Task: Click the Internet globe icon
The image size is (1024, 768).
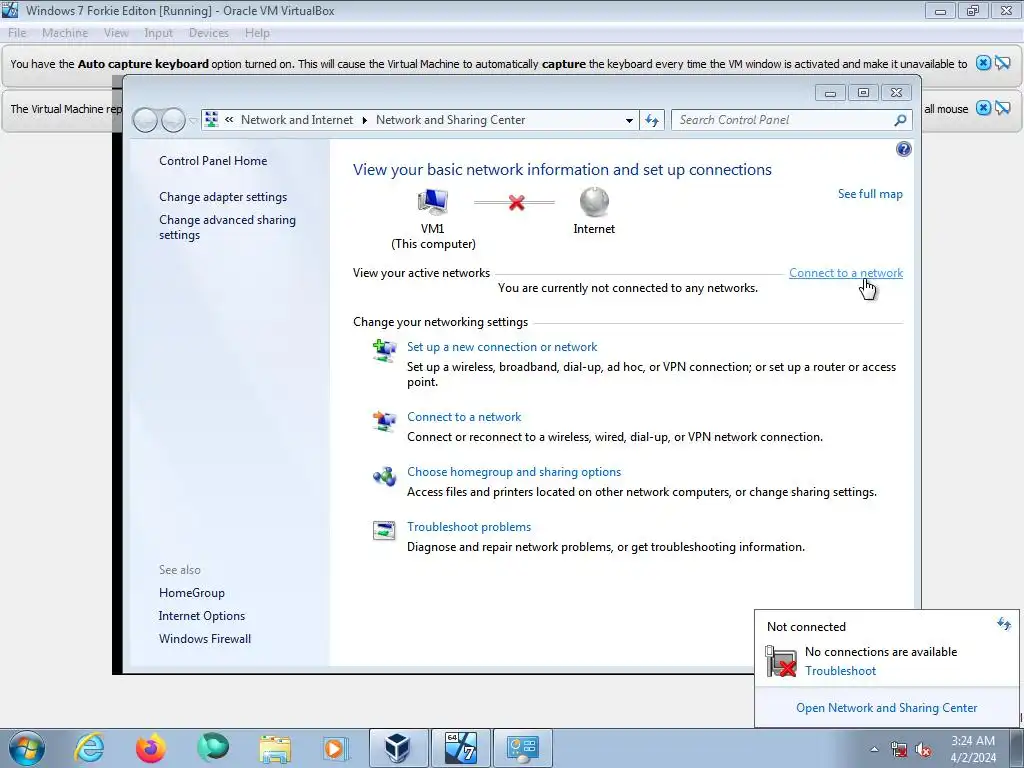Action: tap(594, 202)
